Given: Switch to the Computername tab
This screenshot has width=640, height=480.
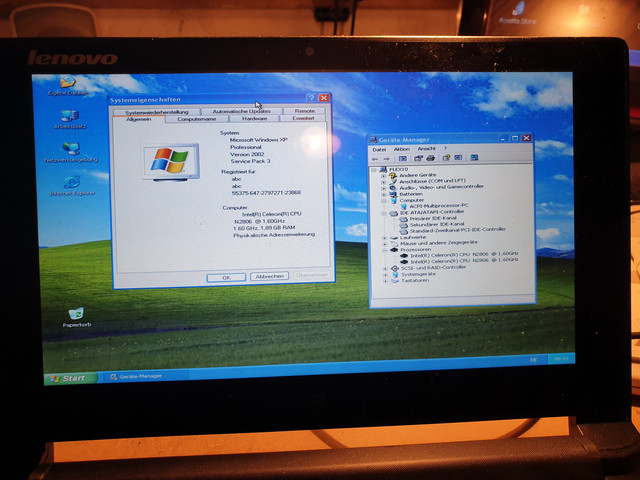Looking at the screenshot, I should (x=196, y=119).
